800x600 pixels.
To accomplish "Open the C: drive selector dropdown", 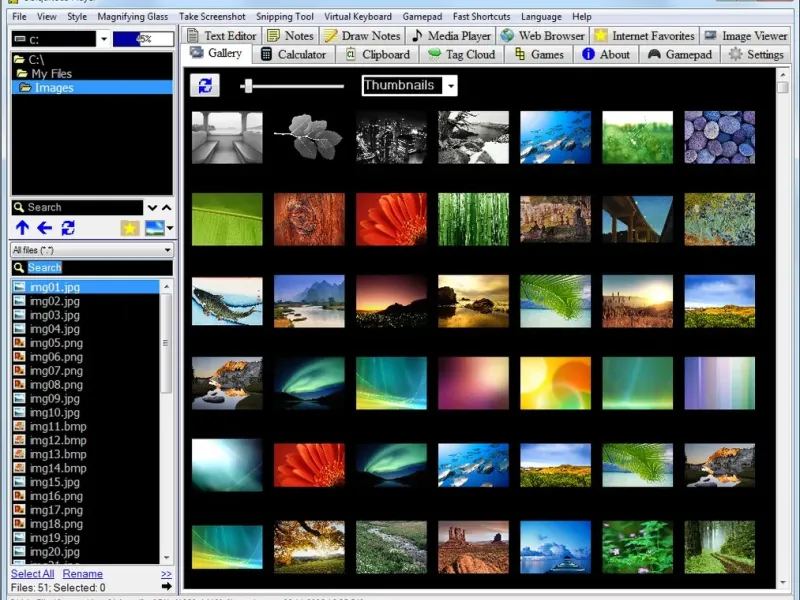I will tap(104, 40).
